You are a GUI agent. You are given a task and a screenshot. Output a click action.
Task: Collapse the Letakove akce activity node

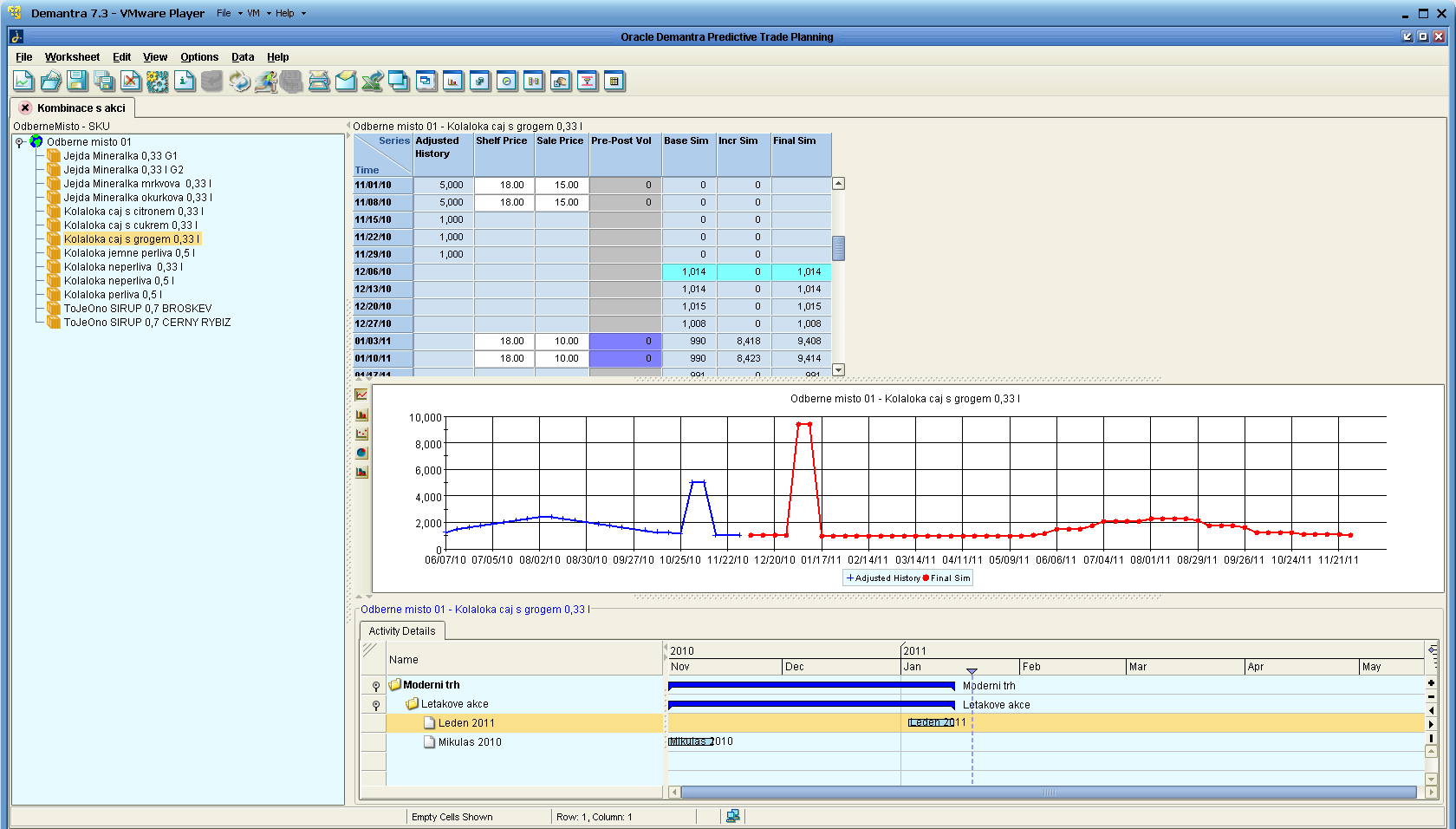tap(376, 704)
